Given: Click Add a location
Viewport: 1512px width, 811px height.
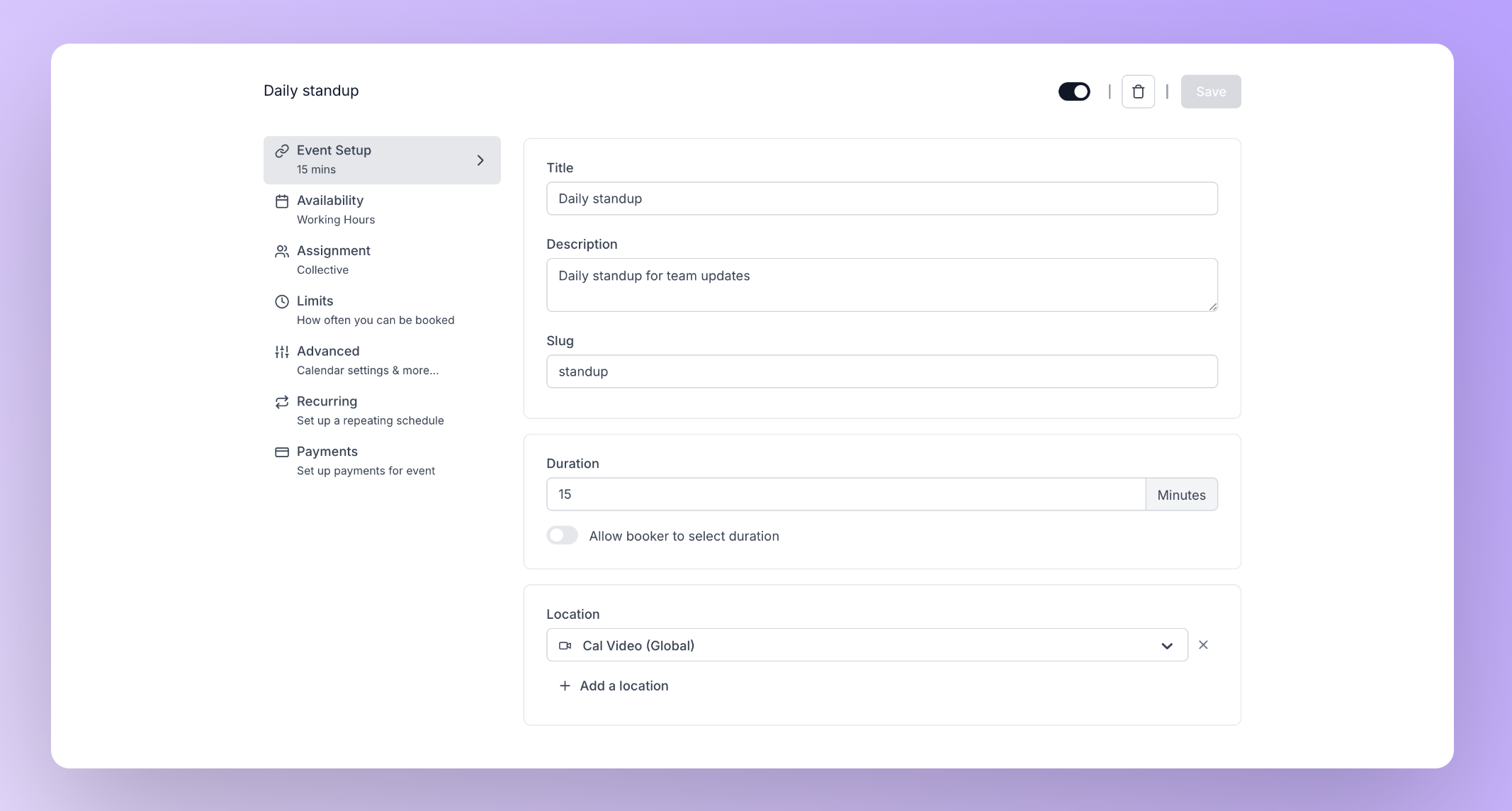Looking at the screenshot, I should coord(614,686).
